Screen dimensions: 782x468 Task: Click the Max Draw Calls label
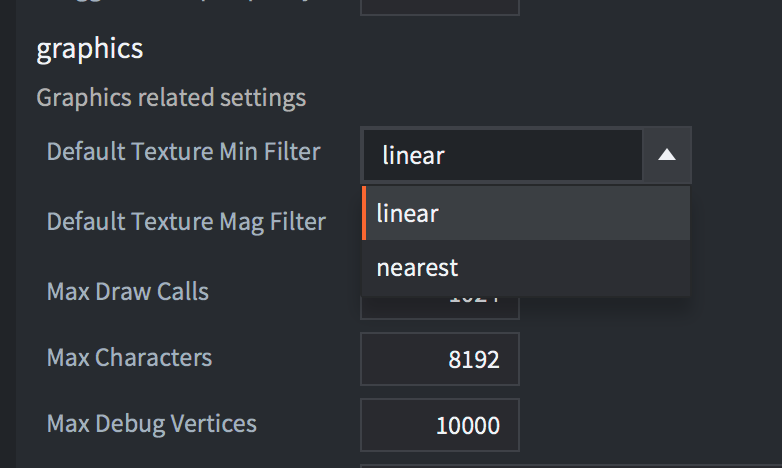(128, 291)
